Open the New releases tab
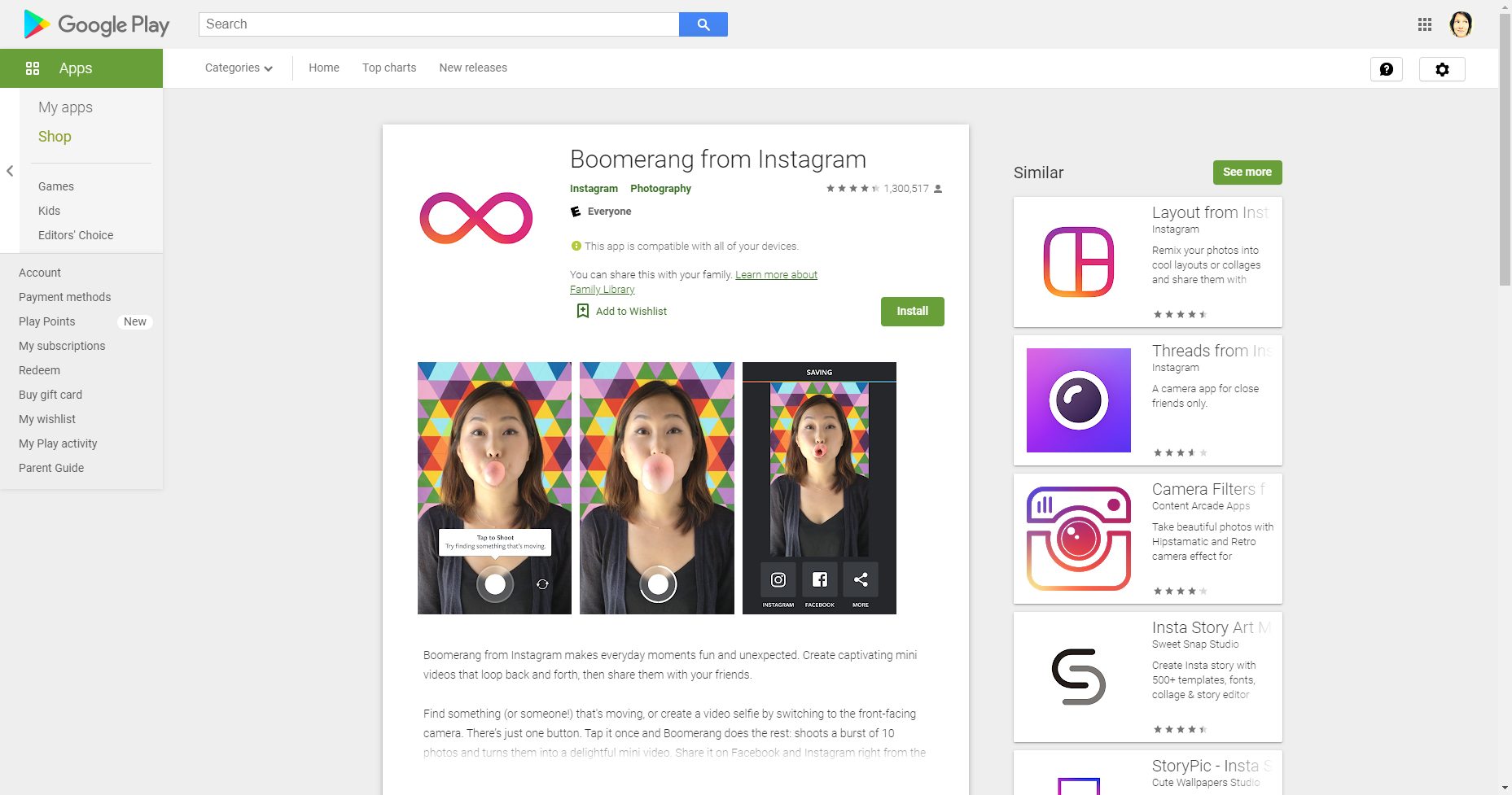1512x795 pixels. 473,68
